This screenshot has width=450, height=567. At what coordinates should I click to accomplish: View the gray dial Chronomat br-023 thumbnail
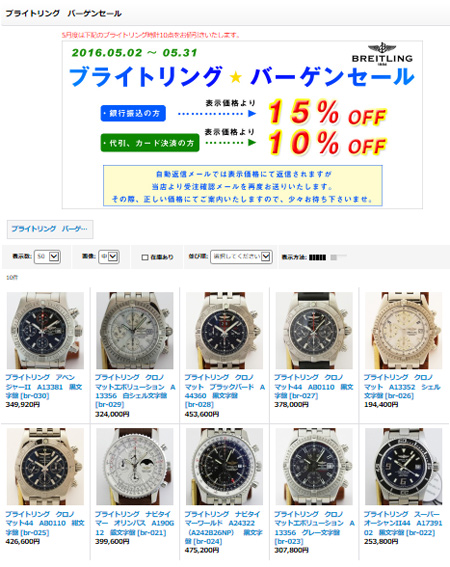pyautogui.click(x=314, y=467)
